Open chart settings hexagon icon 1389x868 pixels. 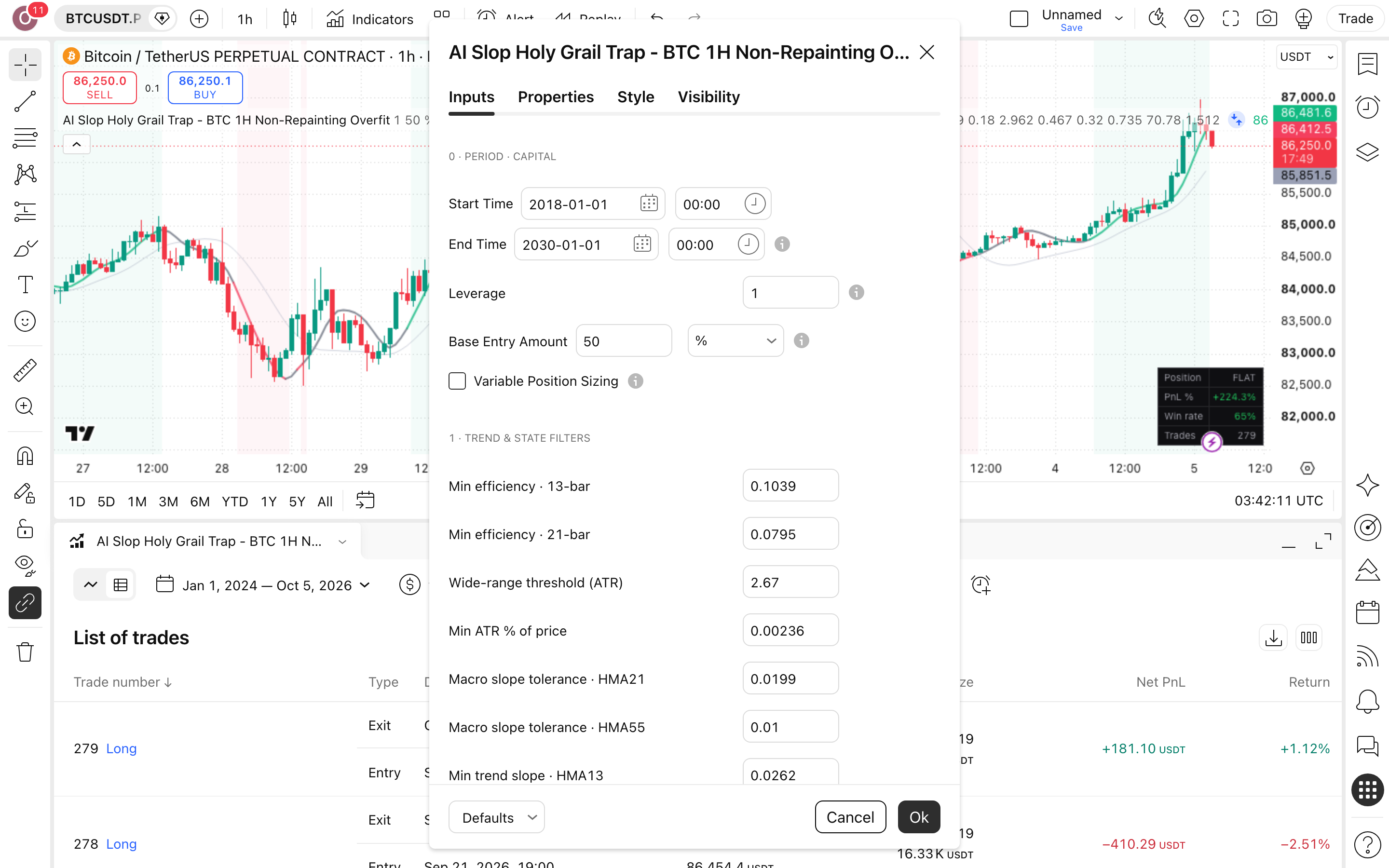click(1194, 18)
